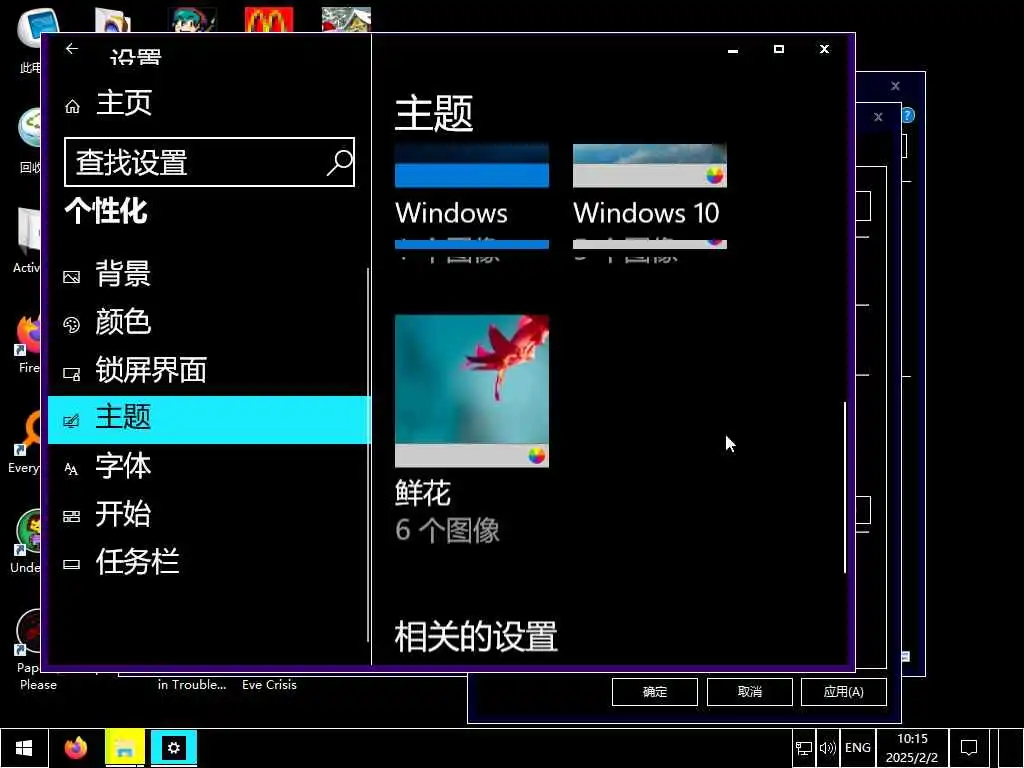Click the in Trouble... desktop shortcut label
1024x768 pixels.
[x=192, y=684]
